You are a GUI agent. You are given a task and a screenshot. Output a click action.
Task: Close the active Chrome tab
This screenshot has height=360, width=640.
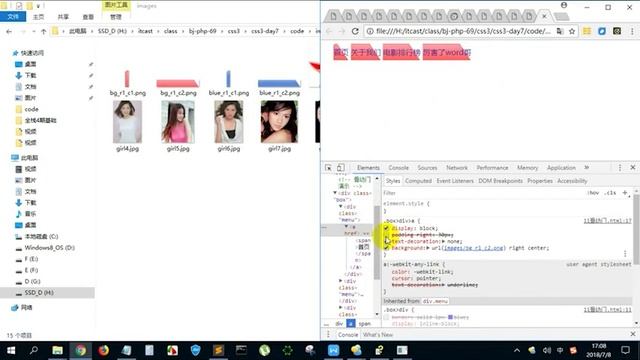544,16
